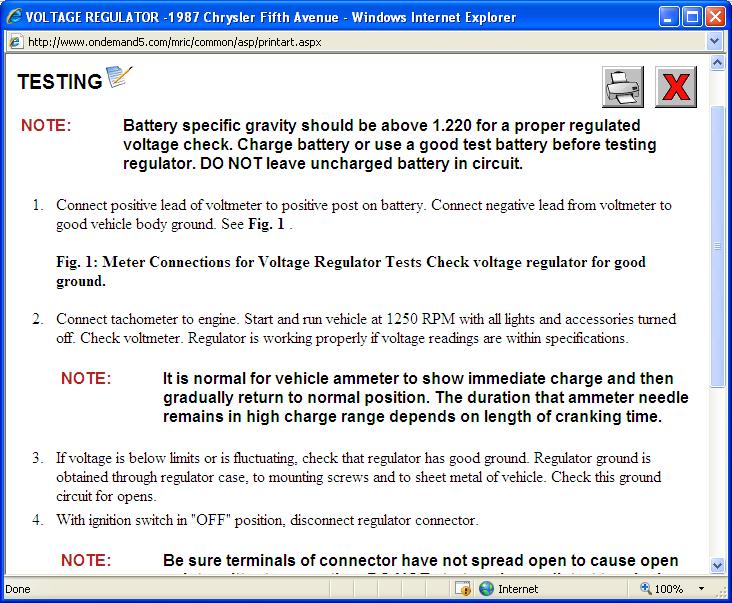Click the 100% zoom level button
This screenshot has width=732, height=603.
(x=669, y=589)
